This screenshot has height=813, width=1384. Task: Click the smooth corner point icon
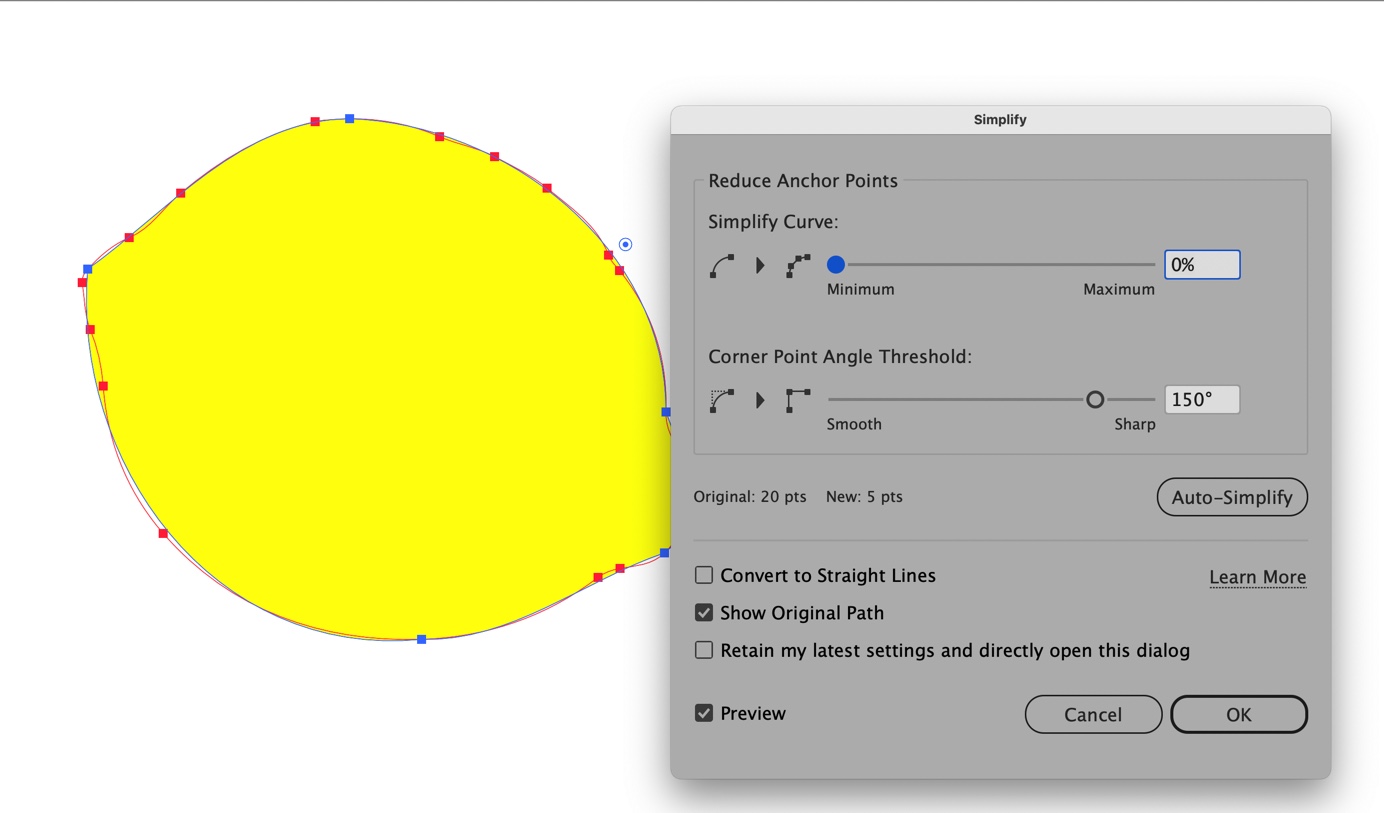point(722,399)
